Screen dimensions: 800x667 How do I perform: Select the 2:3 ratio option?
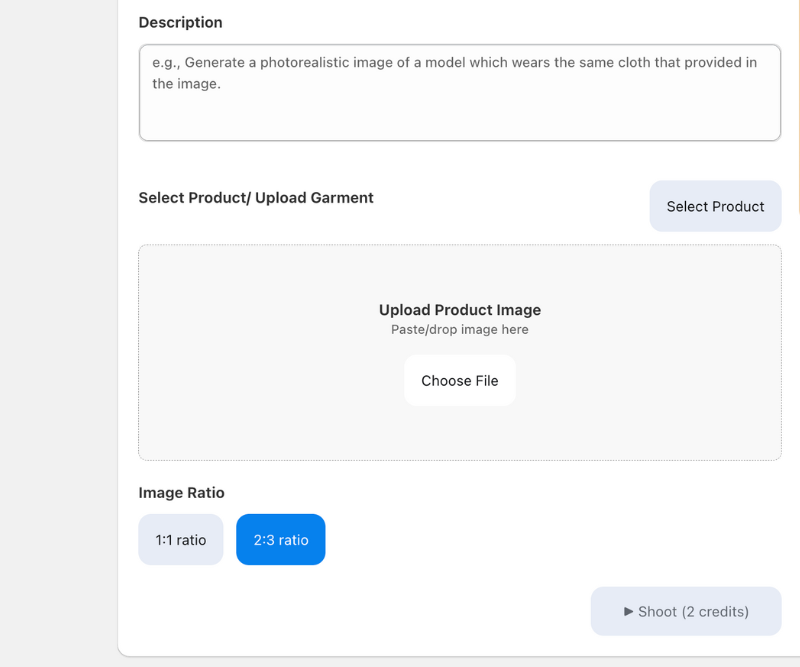281,539
